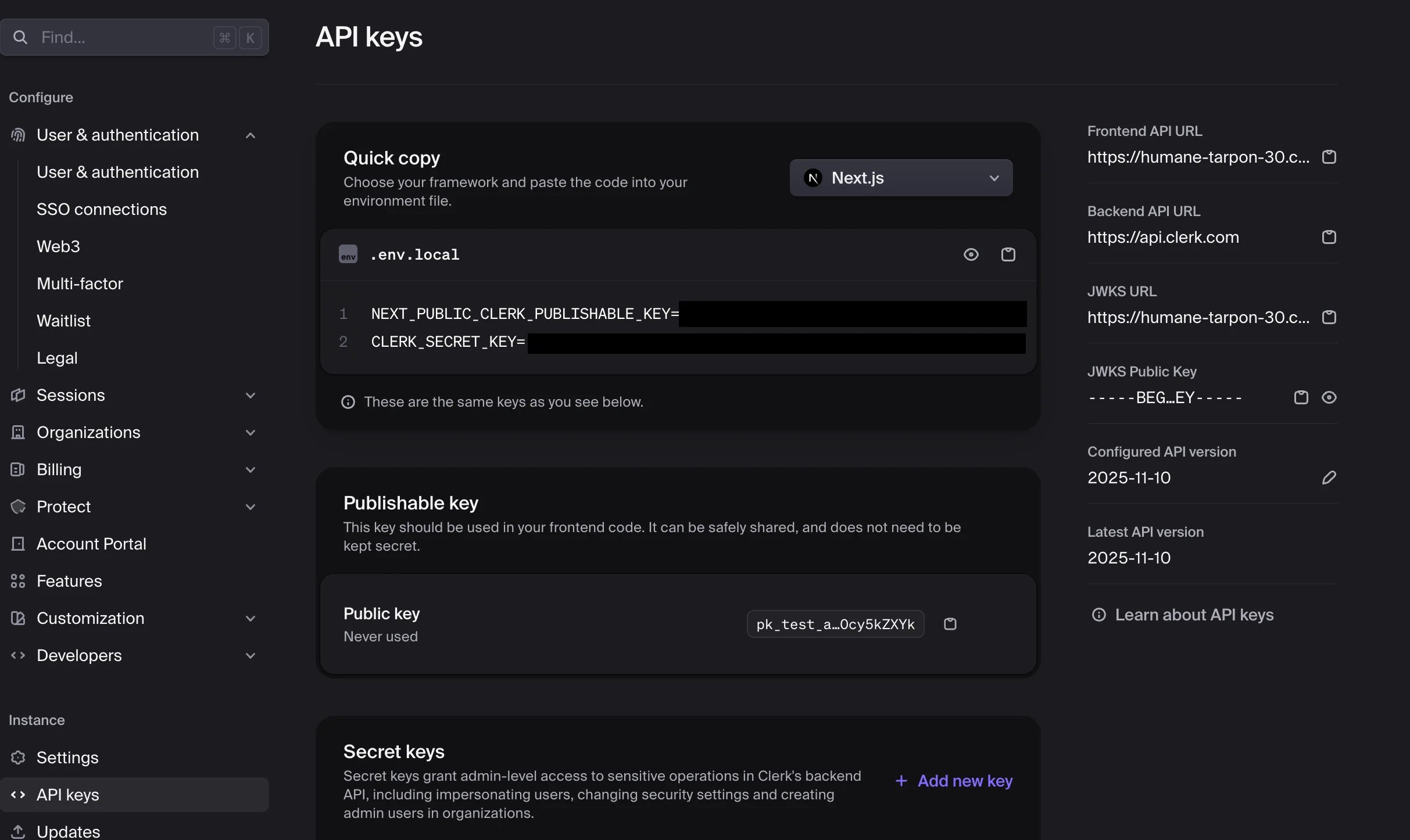Expand the Billing section chevron
The image size is (1410, 840).
pyautogui.click(x=250, y=470)
